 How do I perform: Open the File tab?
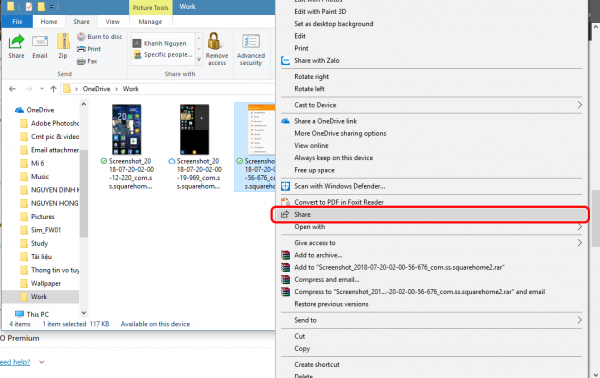coord(17,21)
